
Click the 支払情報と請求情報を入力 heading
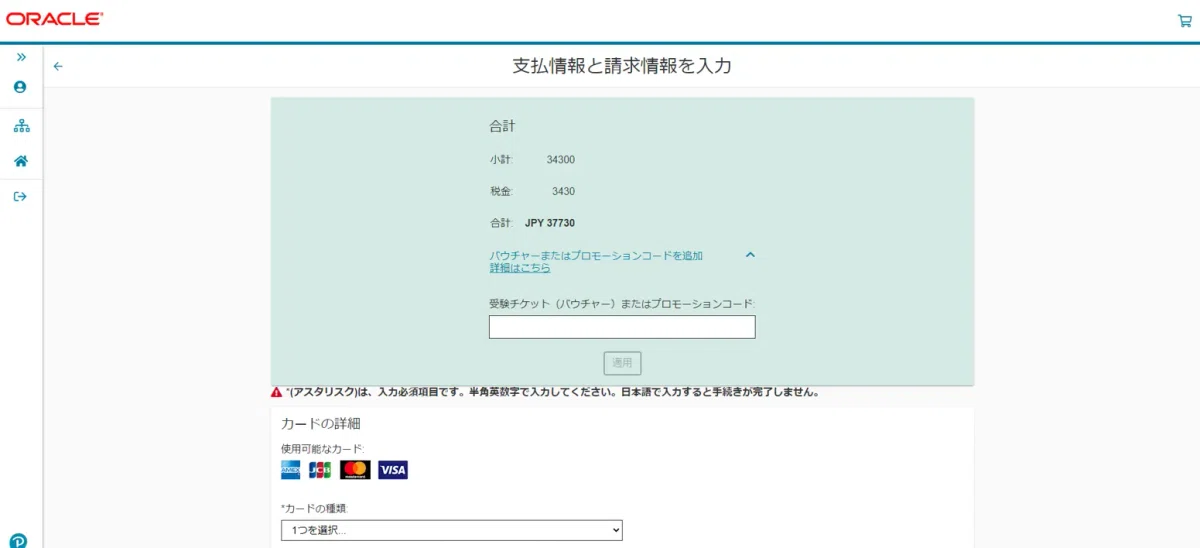[622, 67]
